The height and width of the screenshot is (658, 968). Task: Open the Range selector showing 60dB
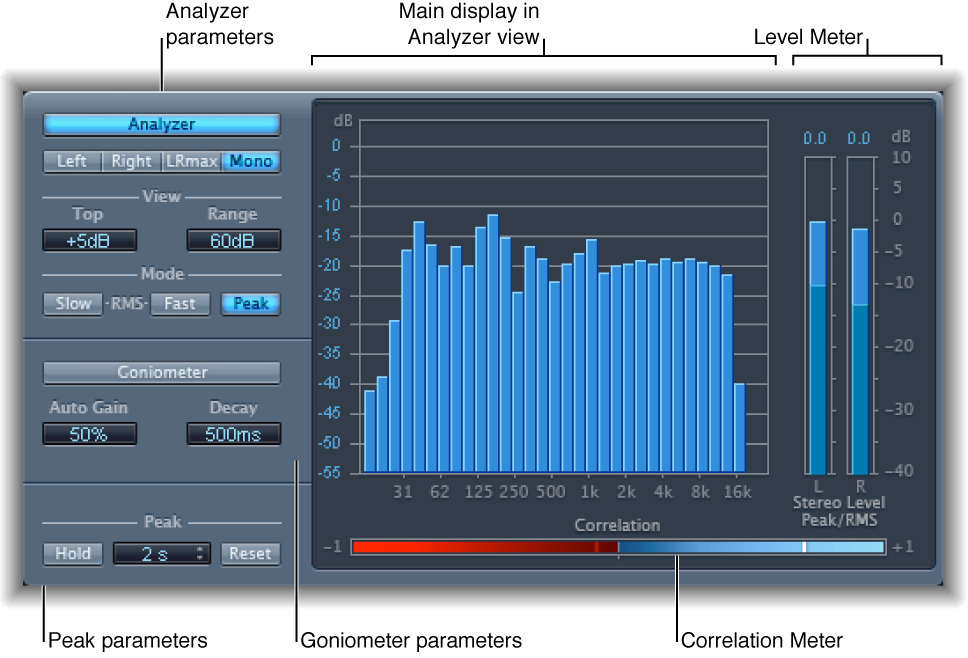tap(233, 239)
